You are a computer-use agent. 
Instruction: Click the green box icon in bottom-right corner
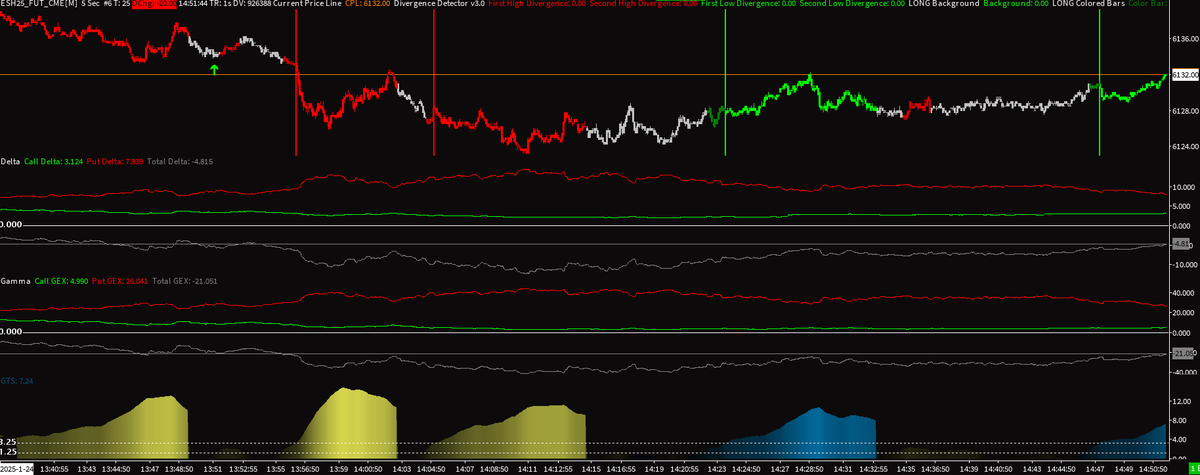pos(1192,468)
